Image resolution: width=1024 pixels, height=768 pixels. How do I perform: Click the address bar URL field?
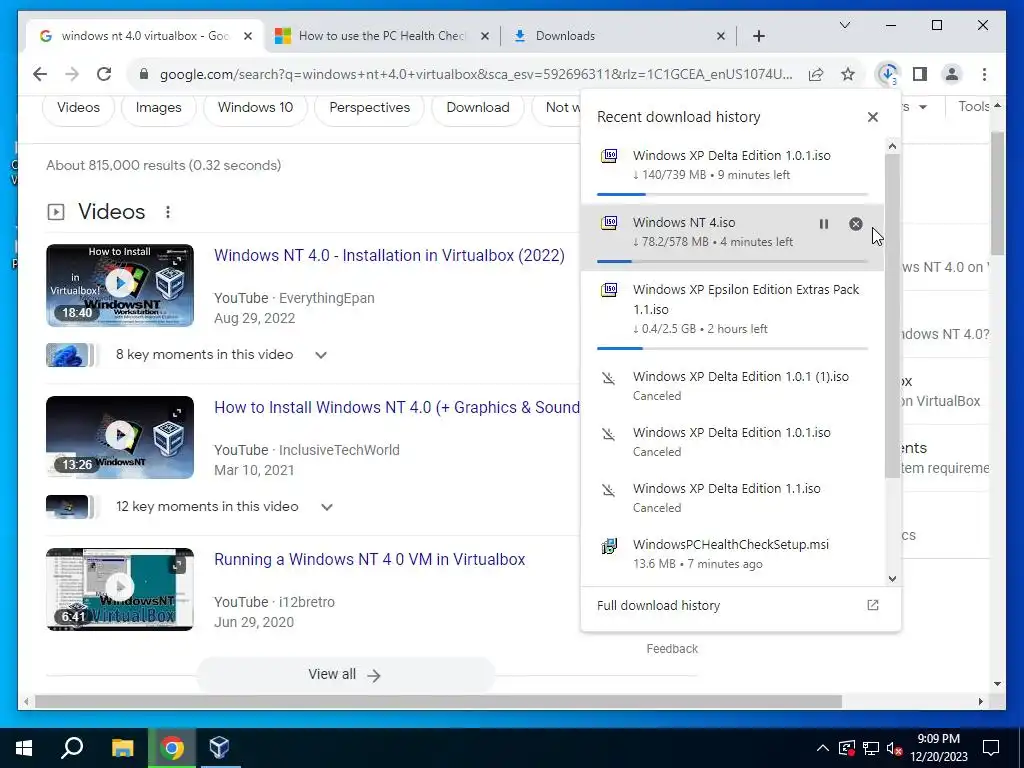click(475, 74)
